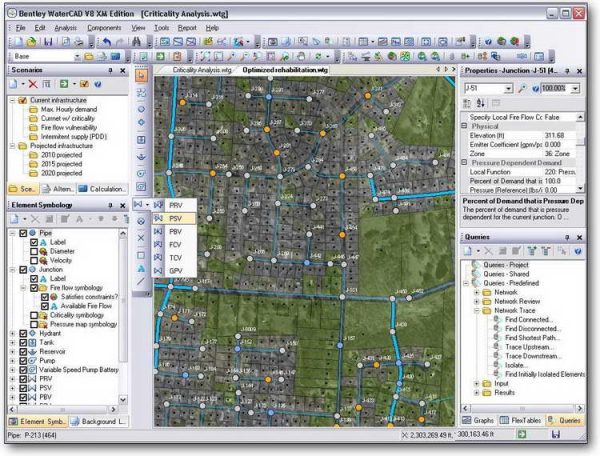The width and height of the screenshot is (600, 456).
Task: Click red X delete icon in Scenarios
Action: pos(33,84)
